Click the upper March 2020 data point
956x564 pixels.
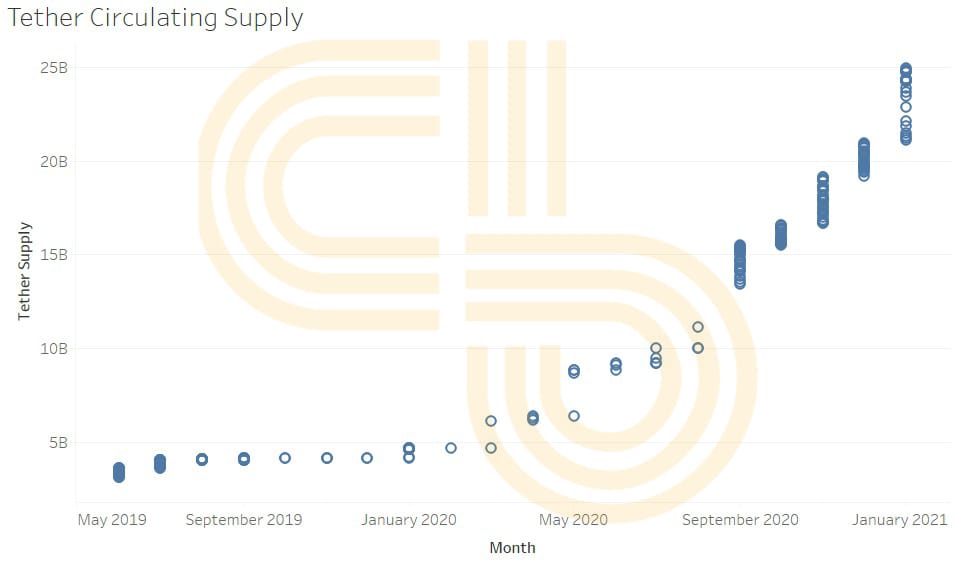(491, 421)
